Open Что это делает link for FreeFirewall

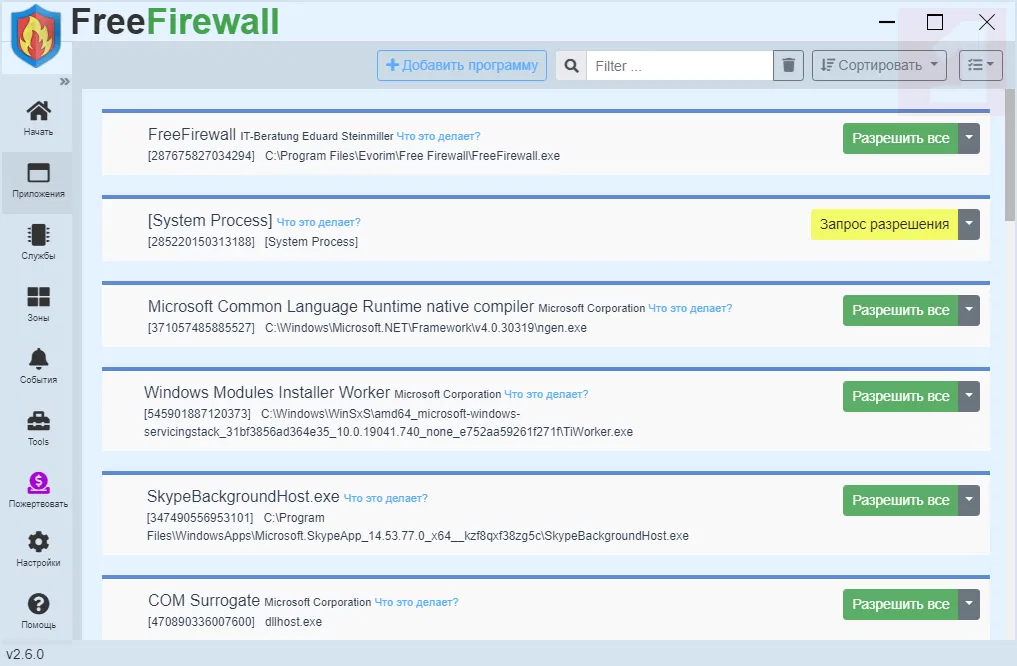(438, 136)
